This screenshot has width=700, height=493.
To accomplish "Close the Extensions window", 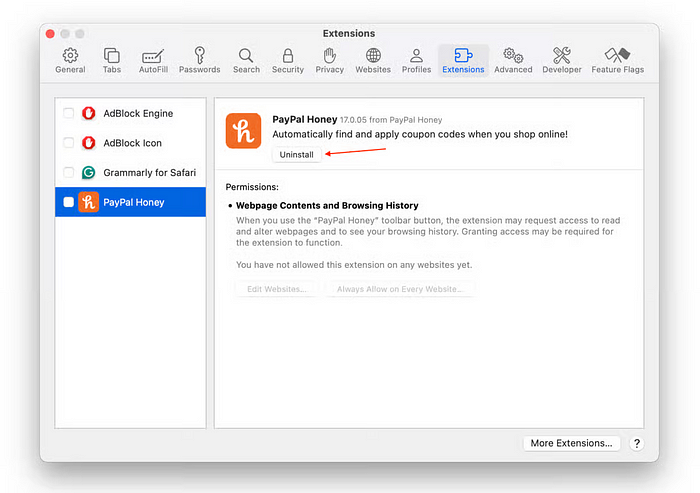I will (x=50, y=33).
